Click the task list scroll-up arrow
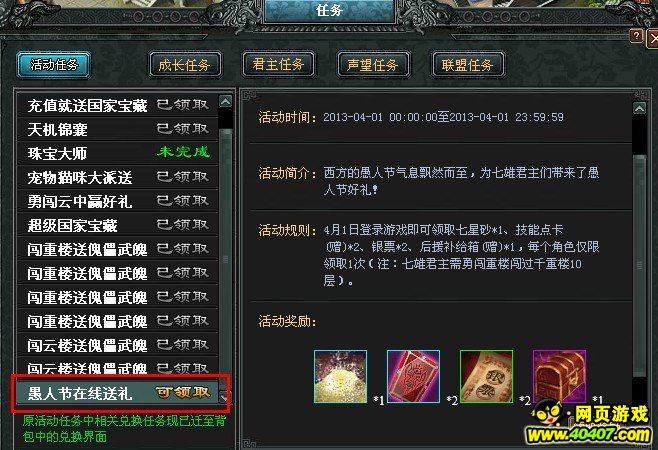Image resolution: width=658 pixels, height=450 pixels. tap(225, 102)
